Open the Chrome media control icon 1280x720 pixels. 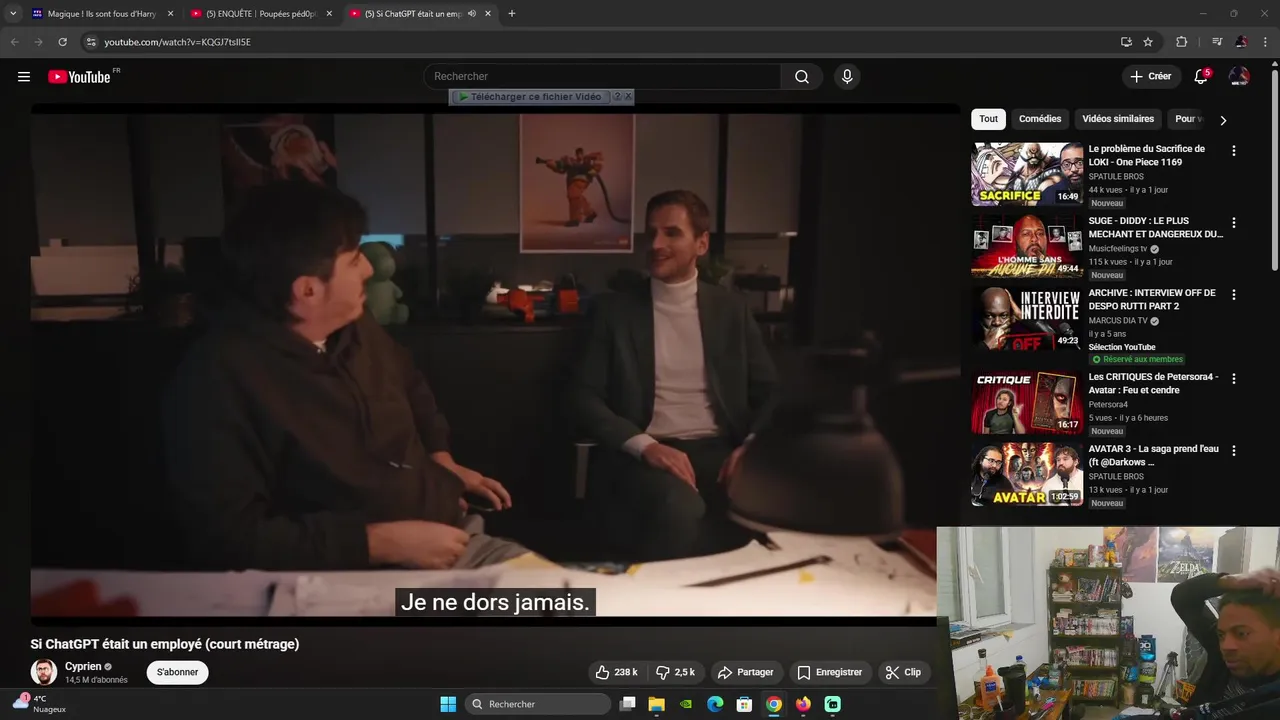click(x=1217, y=42)
